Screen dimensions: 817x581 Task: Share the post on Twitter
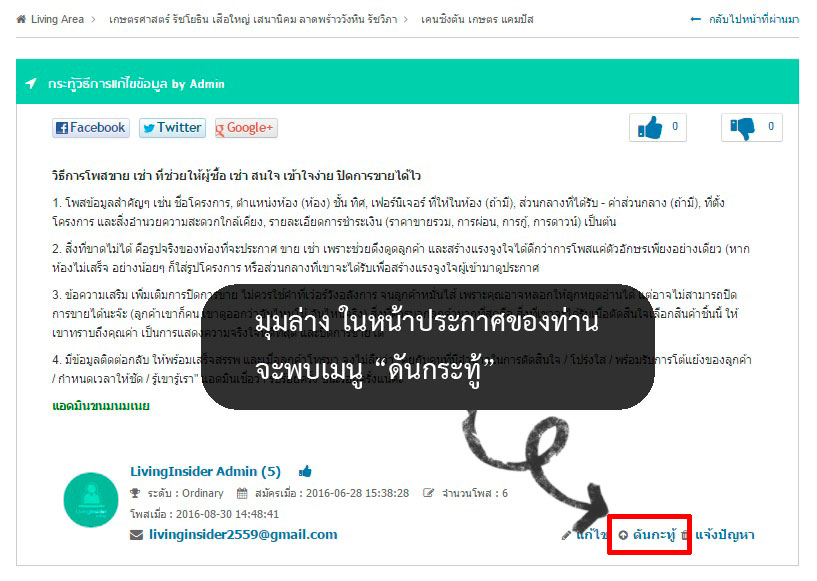pos(172,128)
